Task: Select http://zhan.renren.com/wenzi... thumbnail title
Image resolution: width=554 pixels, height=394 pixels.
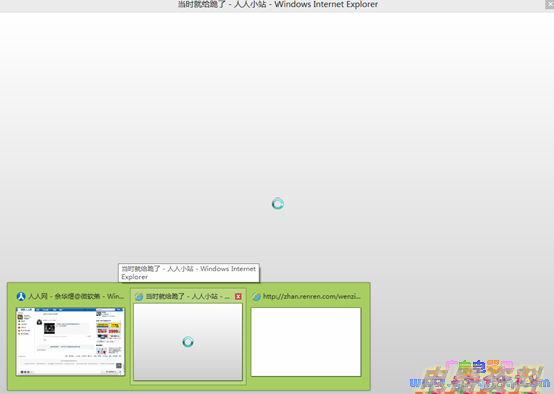Action: (312, 296)
